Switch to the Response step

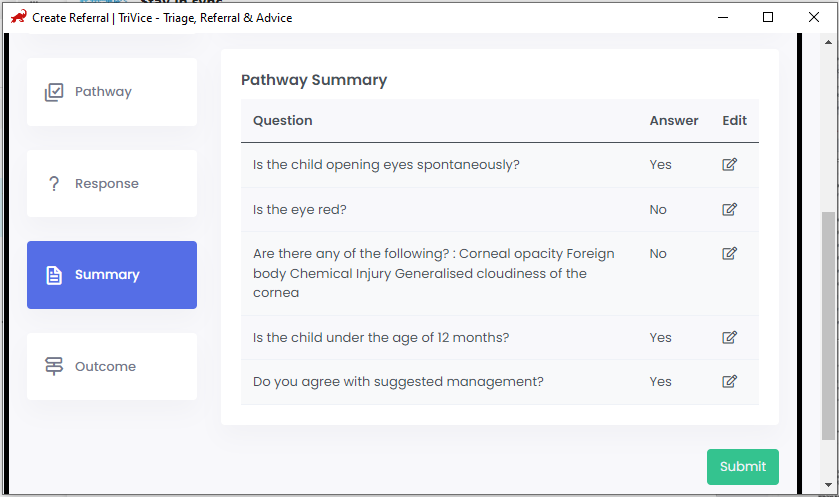click(112, 184)
